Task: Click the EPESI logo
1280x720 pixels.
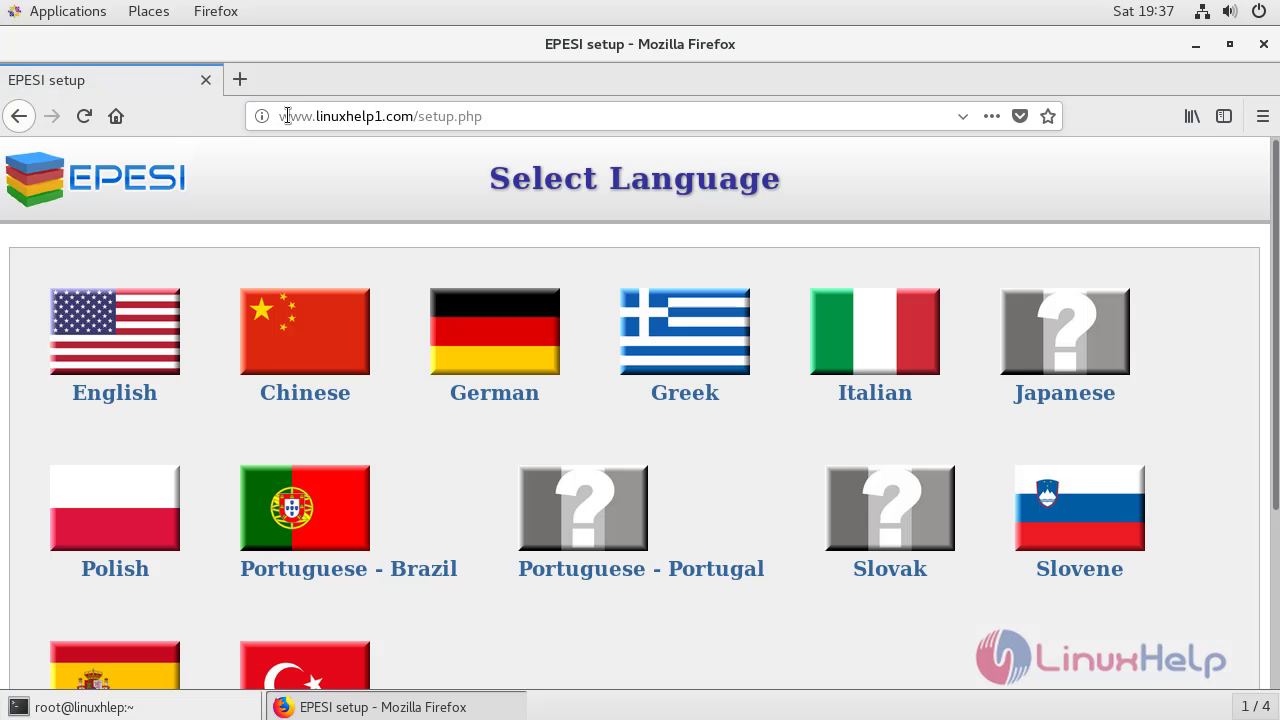Action: click(96, 179)
